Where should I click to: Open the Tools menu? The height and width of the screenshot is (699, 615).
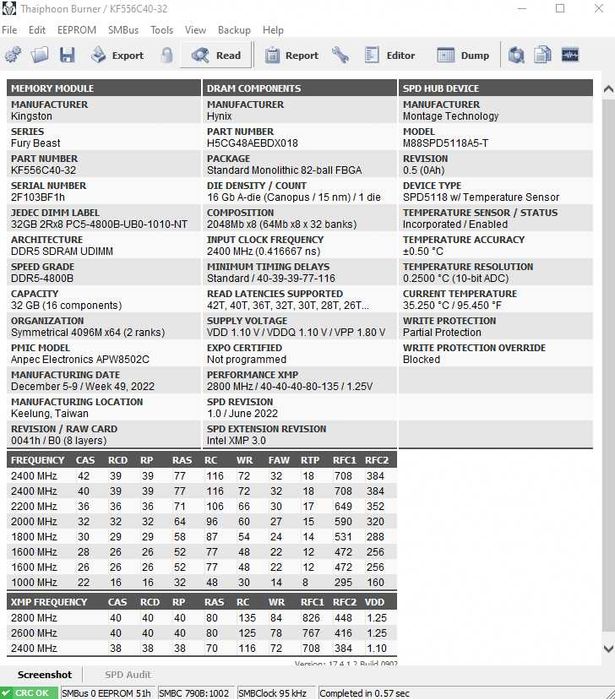pyautogui.click(x=162, y=30)
